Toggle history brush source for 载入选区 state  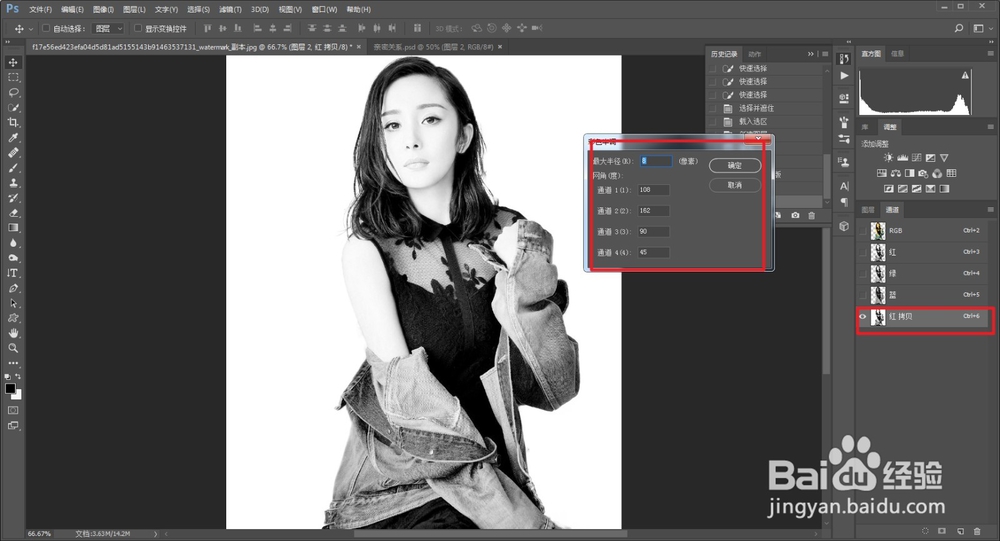point(713,121)
